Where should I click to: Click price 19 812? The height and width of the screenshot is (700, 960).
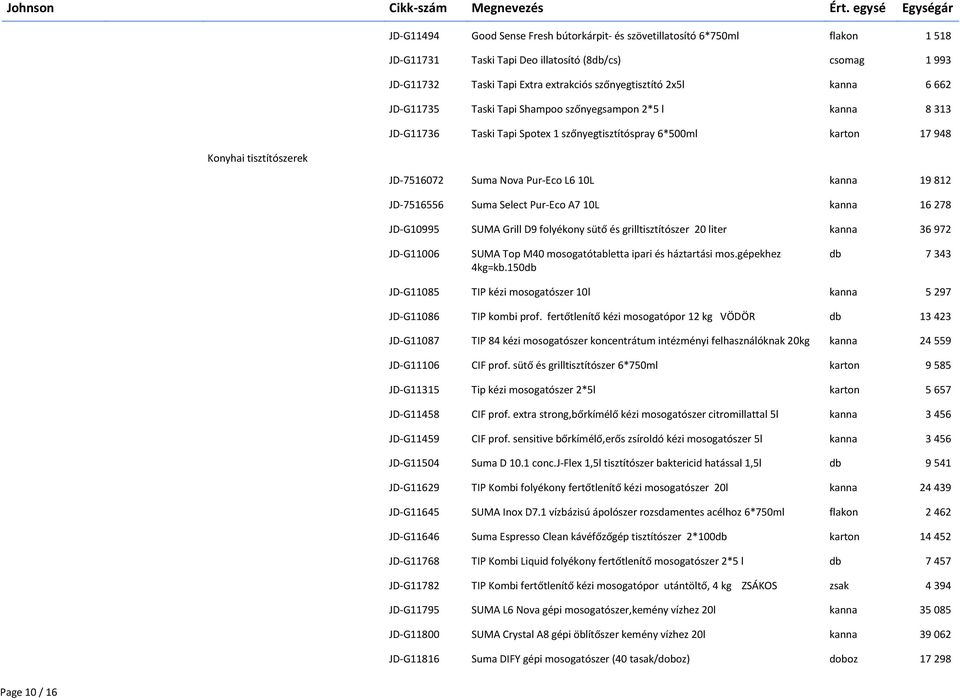point(936,180)
